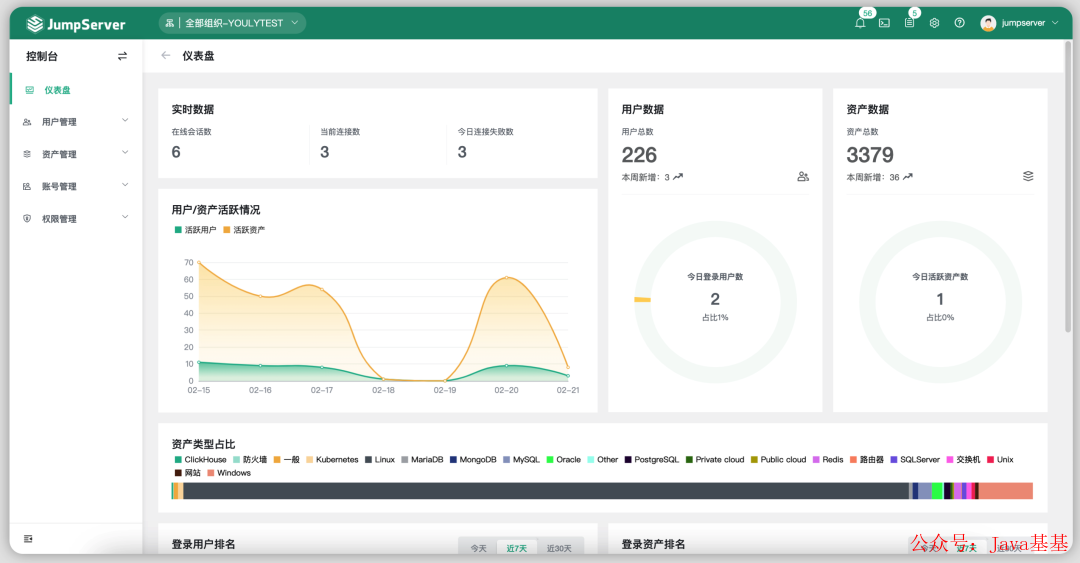
Task: Open the tickets list icon in header
Action: tap(909, 23)
